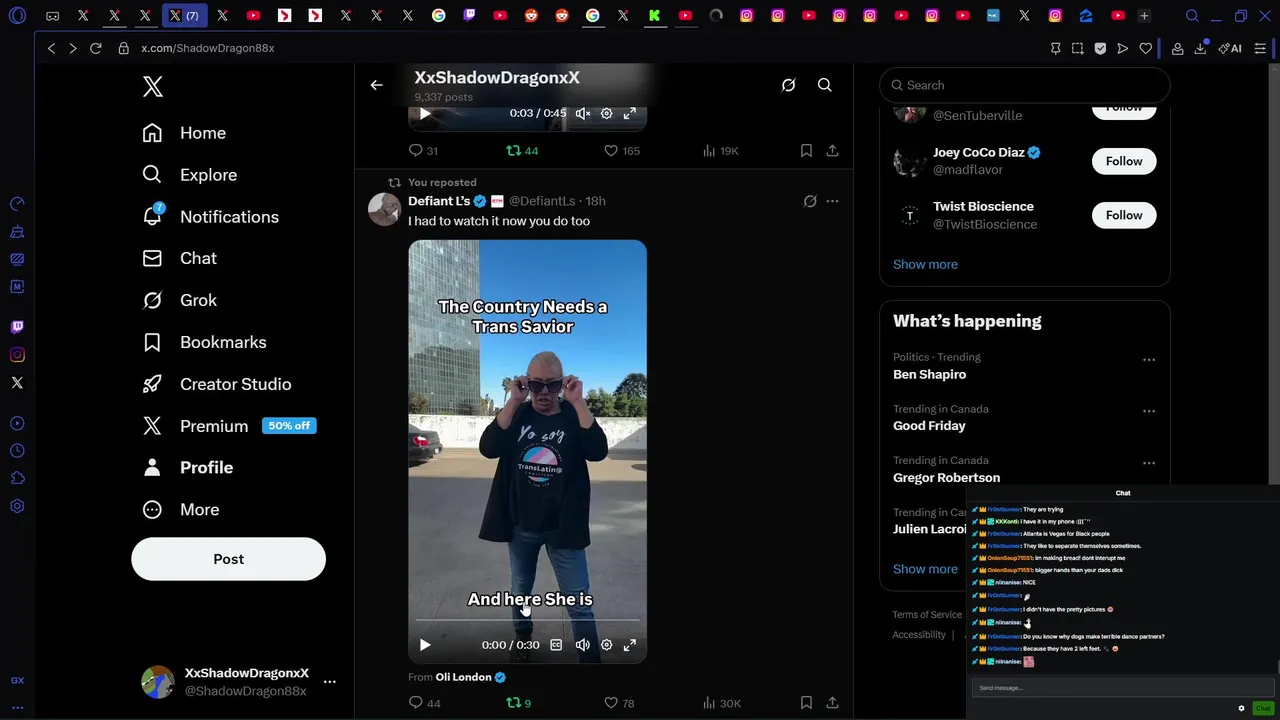Click the Post button

pyautogui.click(x=228, y=559)
